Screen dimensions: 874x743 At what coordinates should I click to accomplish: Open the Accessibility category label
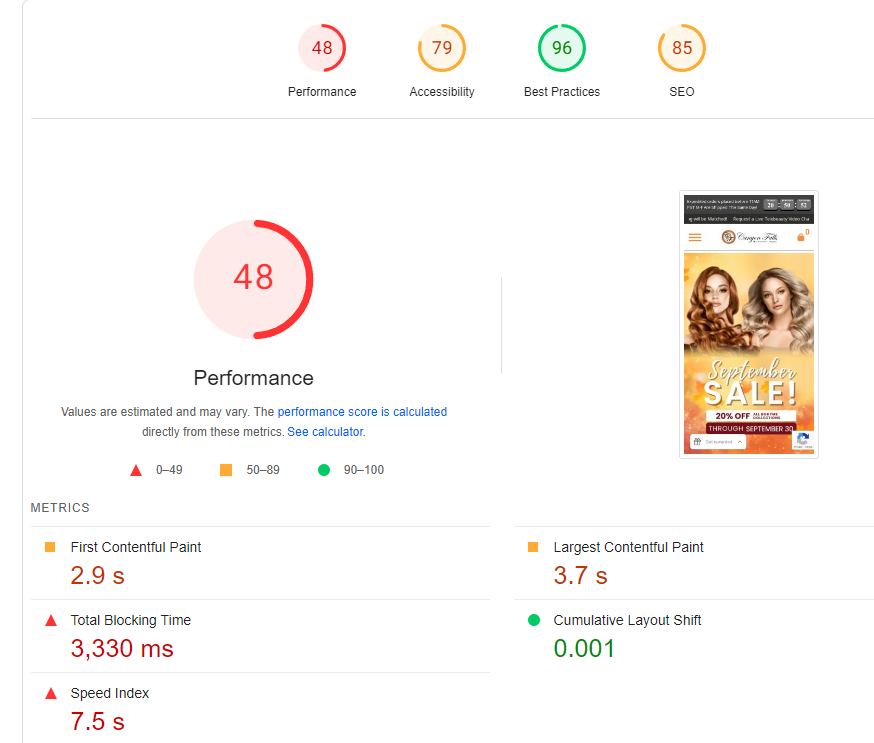tap(442, 92)
